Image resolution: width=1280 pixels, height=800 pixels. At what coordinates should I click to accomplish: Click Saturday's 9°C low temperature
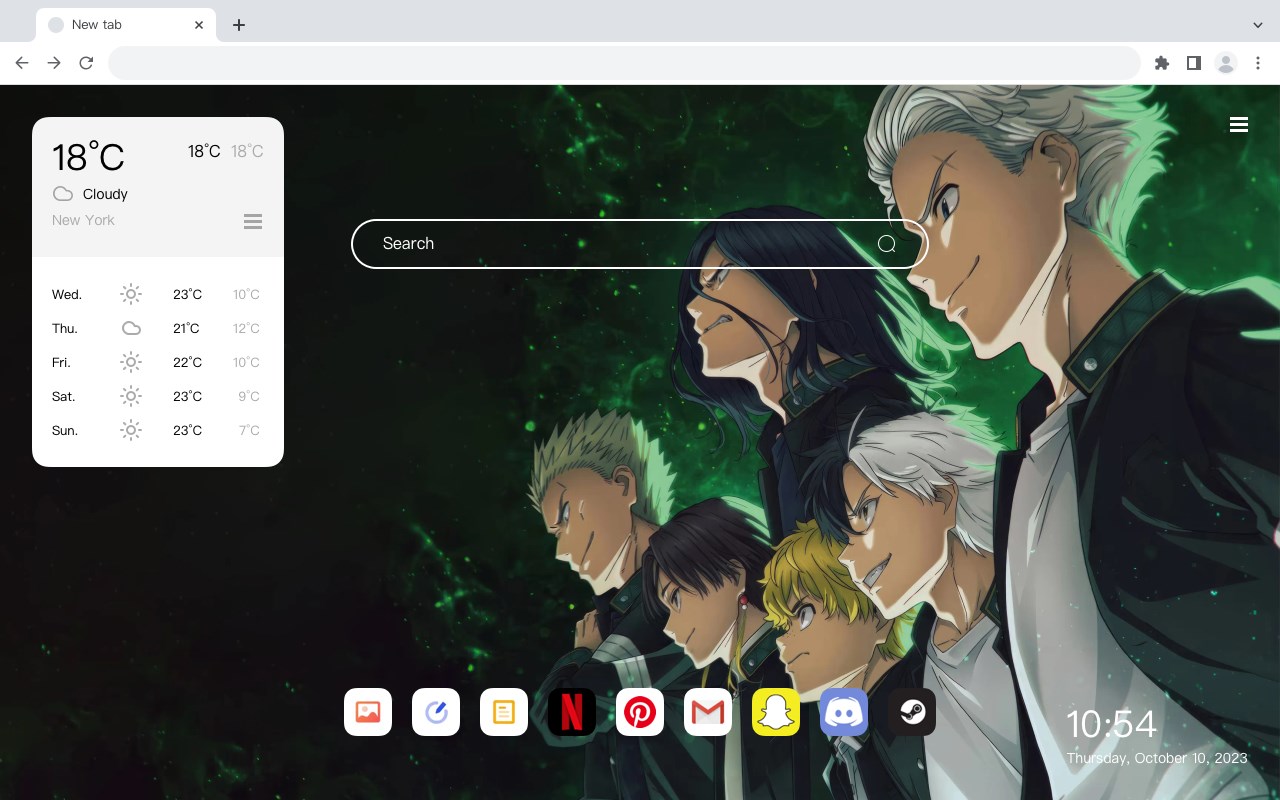click(249, 396)
